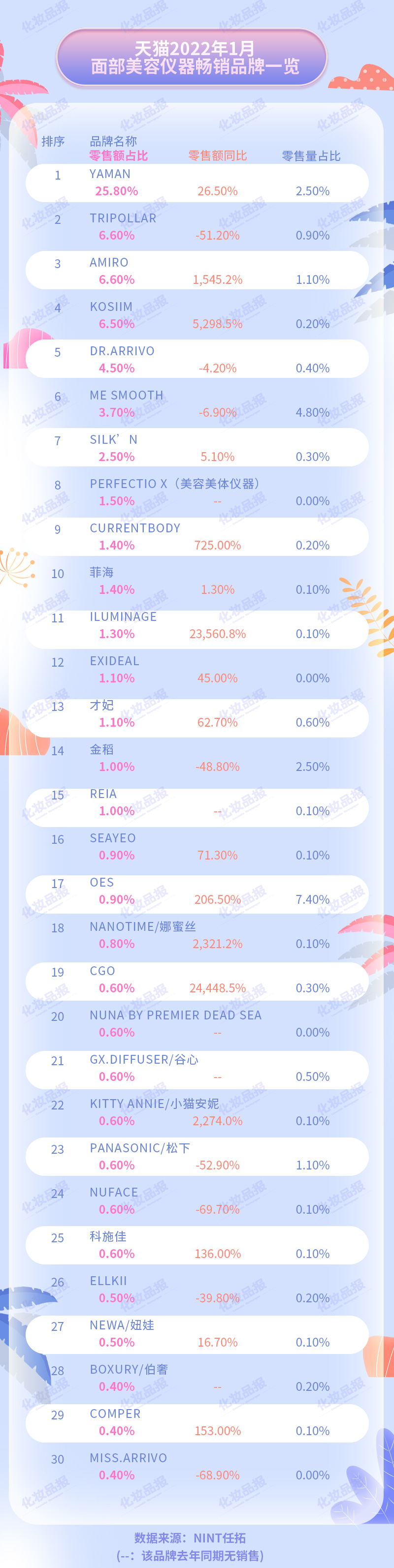Select the PANASONIC/松下 row
The height and width of the screenshot is (1568, 394).
tap(197, 1157)
